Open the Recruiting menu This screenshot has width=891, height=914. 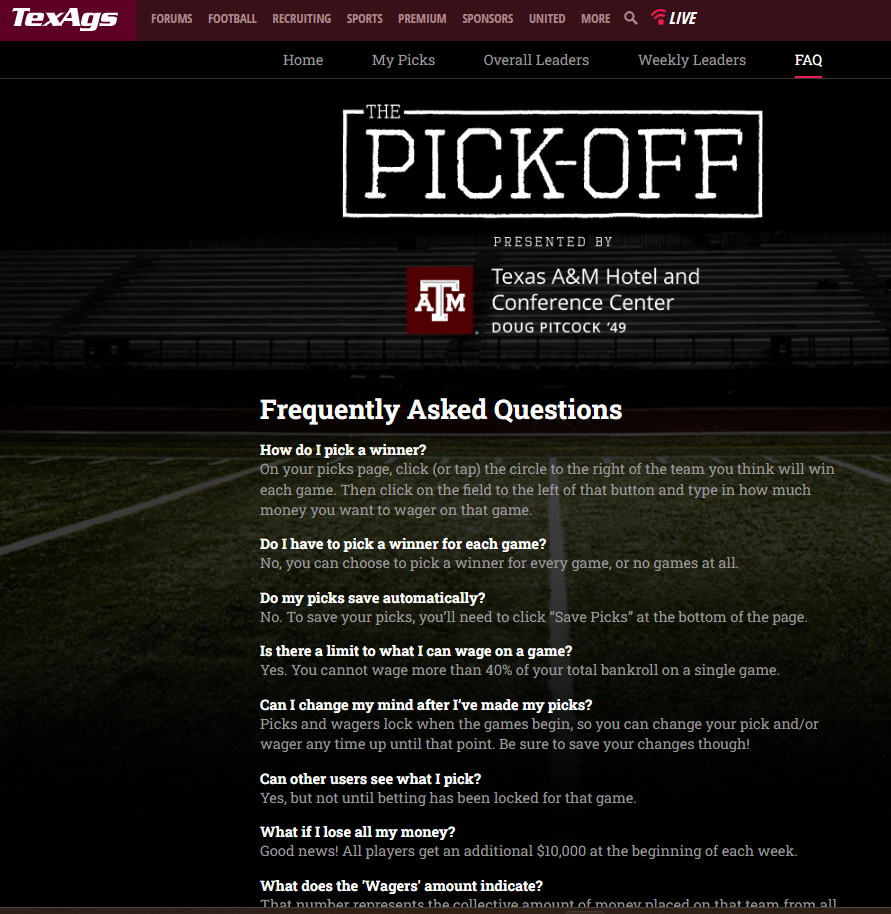pos(301,19)
